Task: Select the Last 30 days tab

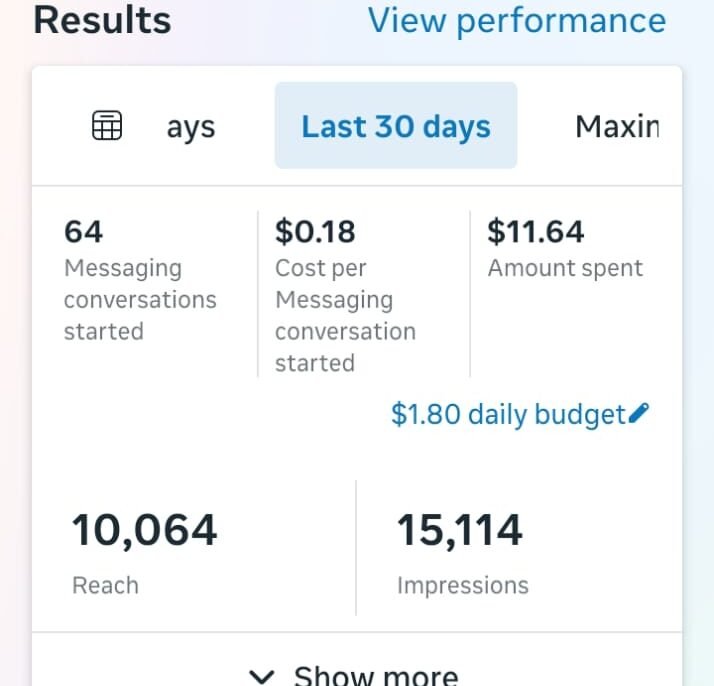Action: pos(396,126)
